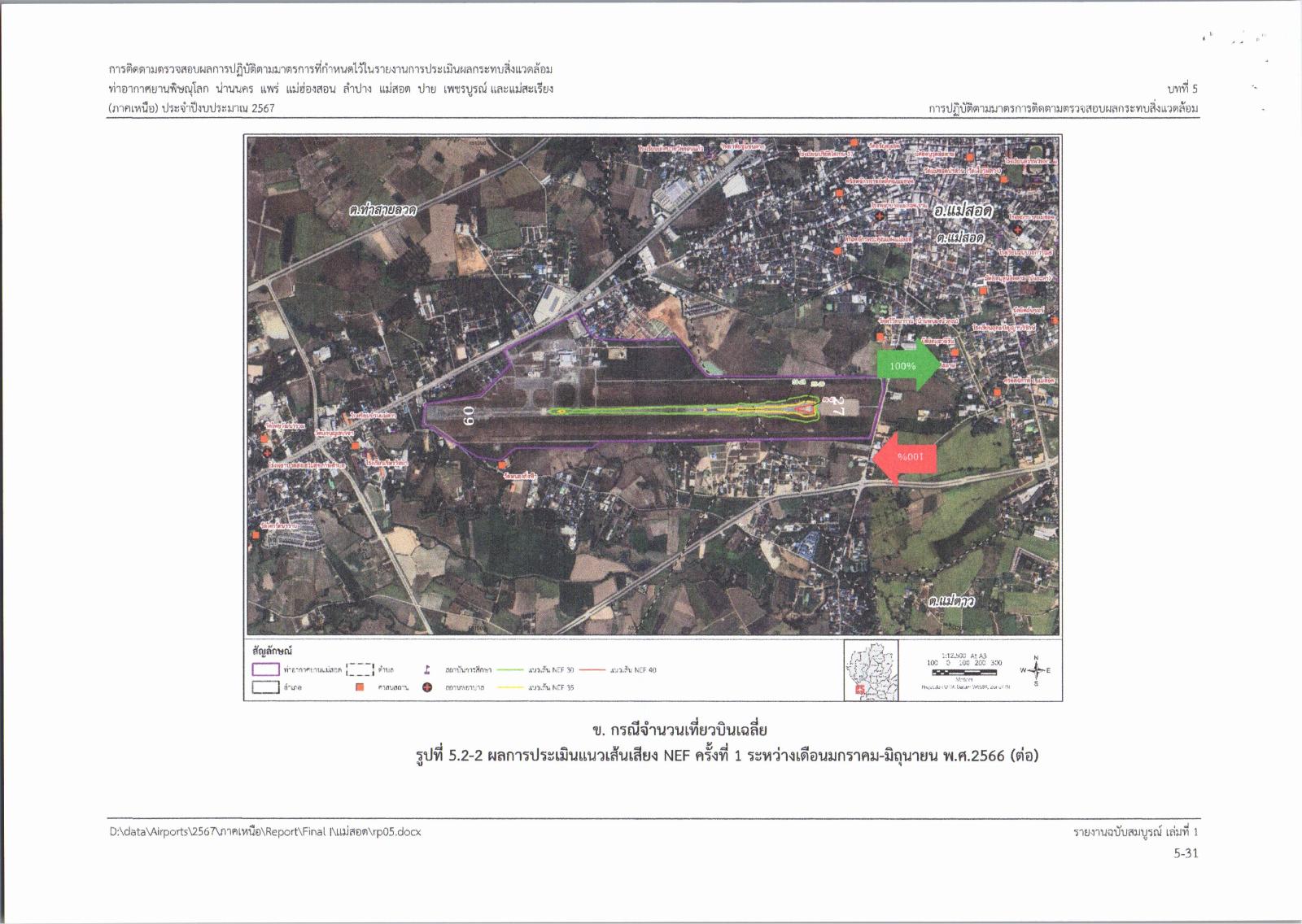Click the purple airport boundary legend symbol
The height and width of the screenshot is (924, 1302).
coord(265,670)
